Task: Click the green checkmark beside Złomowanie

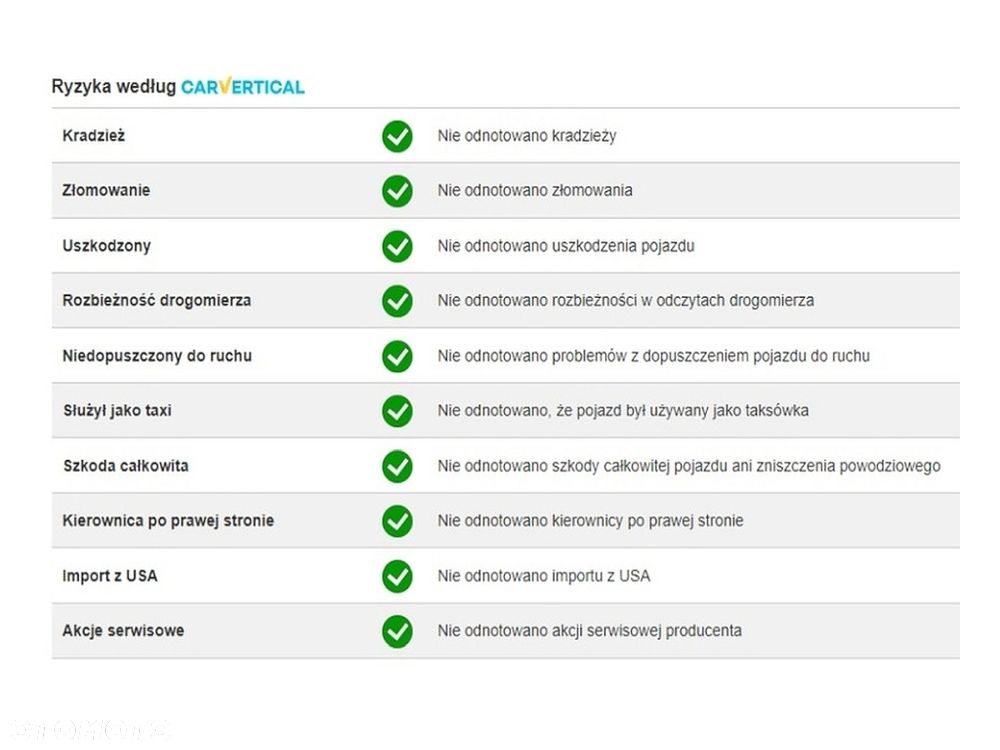Action: tap(397, 191)
